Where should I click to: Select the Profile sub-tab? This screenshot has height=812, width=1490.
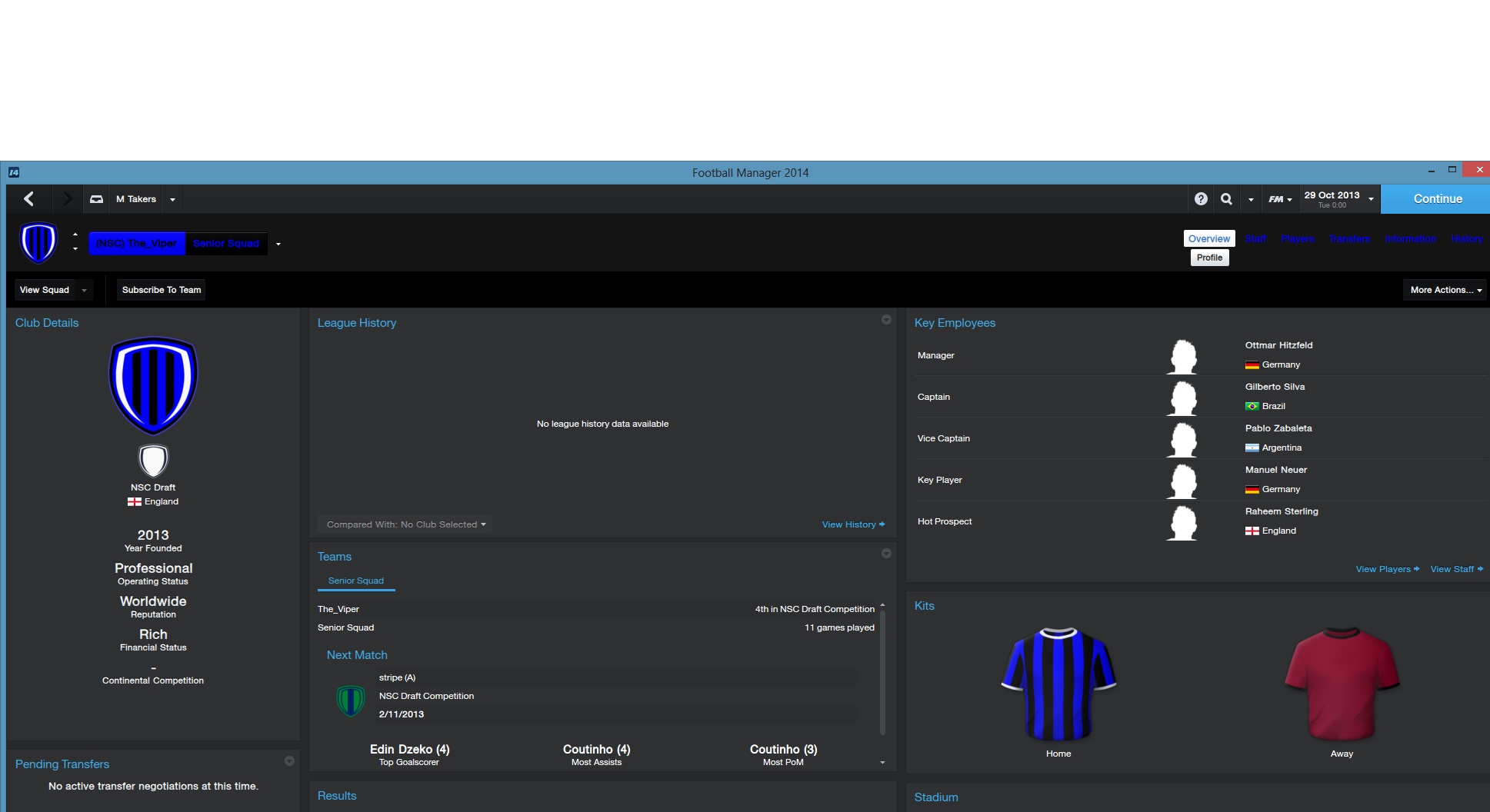[1209, 258]
